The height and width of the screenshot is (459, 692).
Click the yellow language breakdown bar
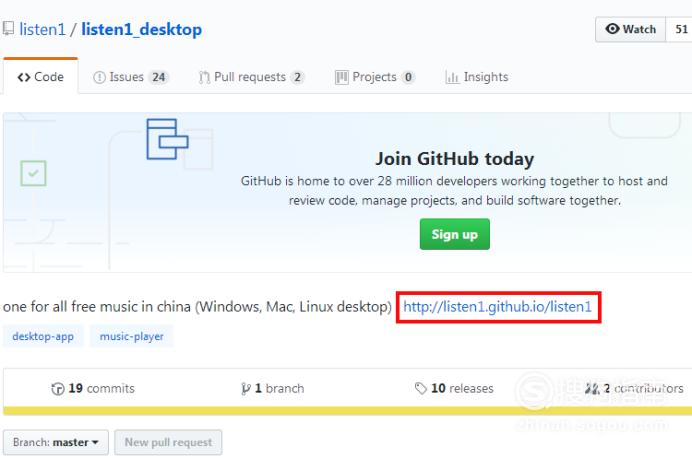pos(347,411)
